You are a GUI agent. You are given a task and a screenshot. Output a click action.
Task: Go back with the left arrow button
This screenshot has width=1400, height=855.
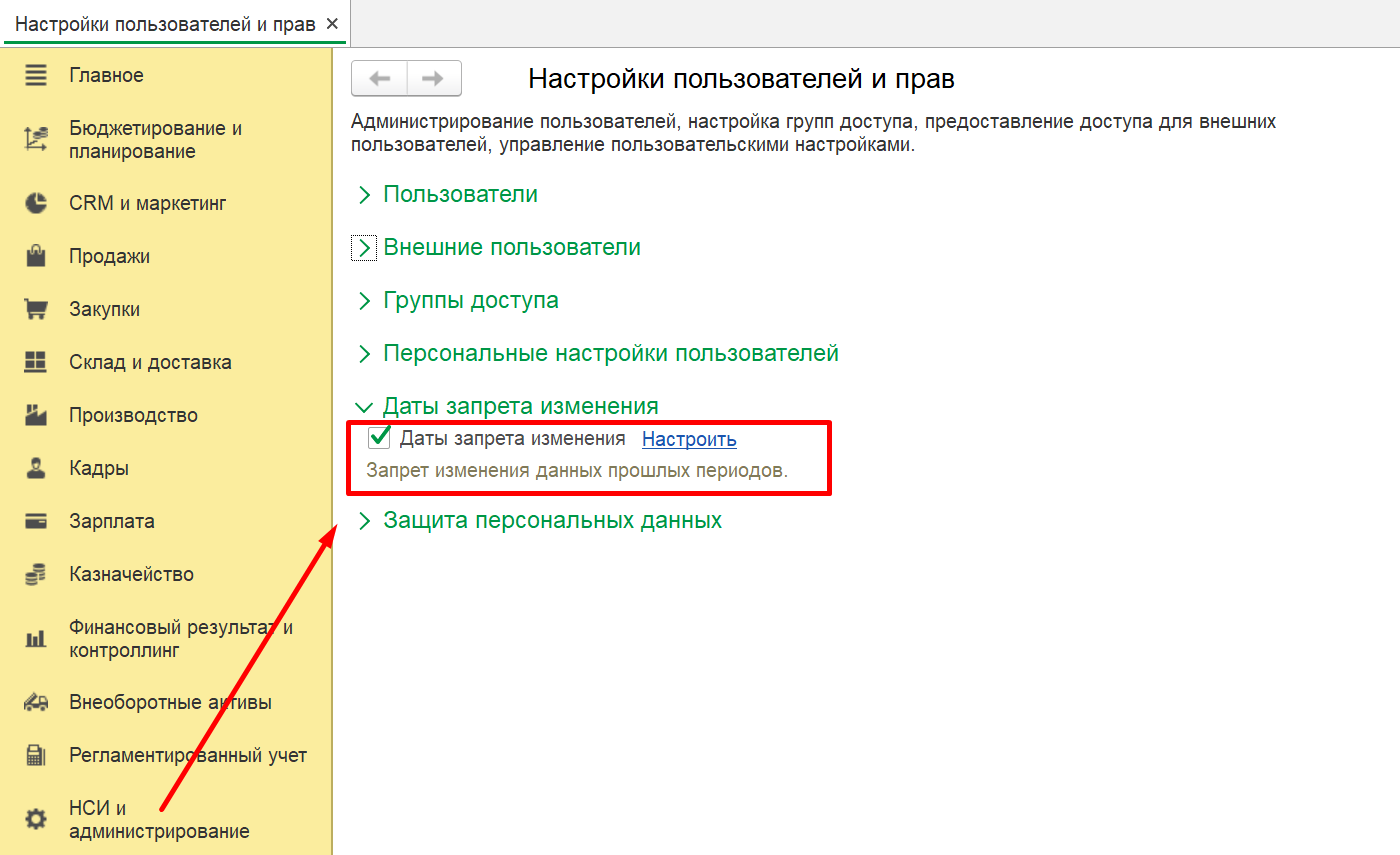tap(379, 79)
